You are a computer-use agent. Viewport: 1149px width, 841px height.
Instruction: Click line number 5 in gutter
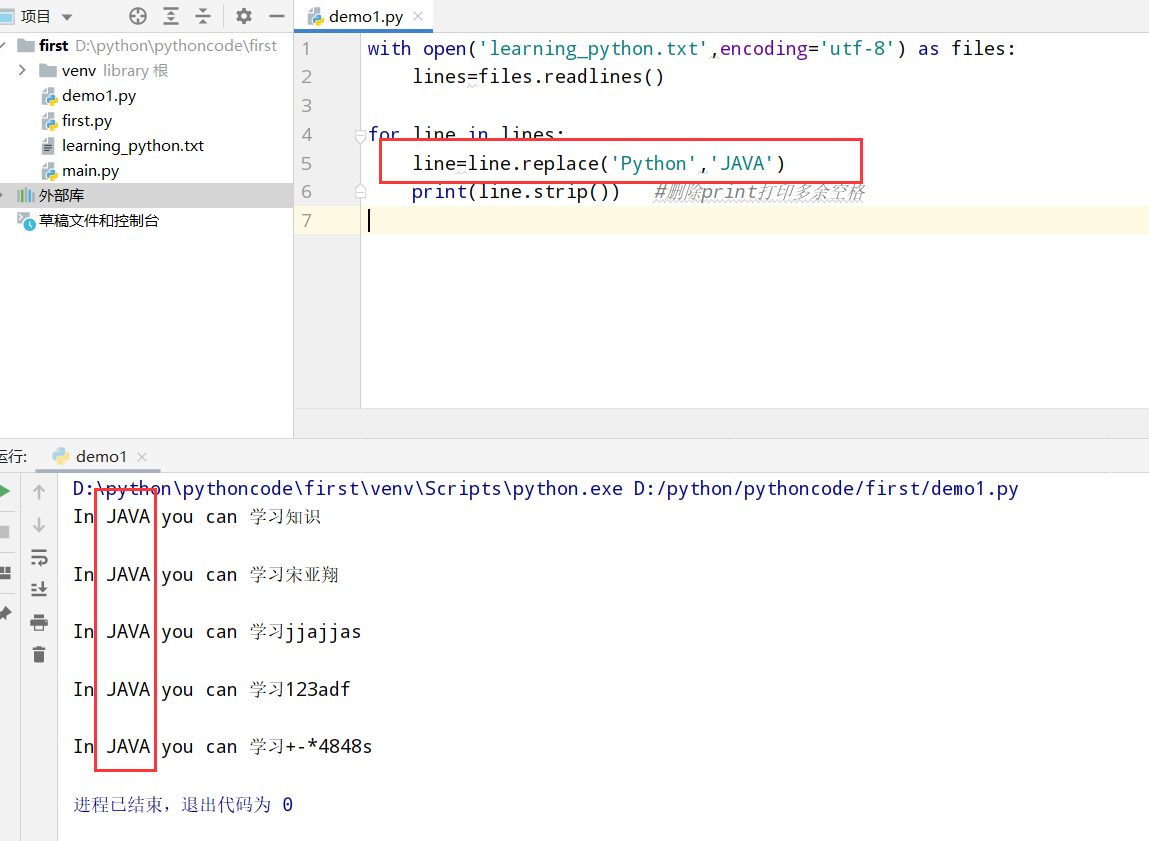pos(306,163)
